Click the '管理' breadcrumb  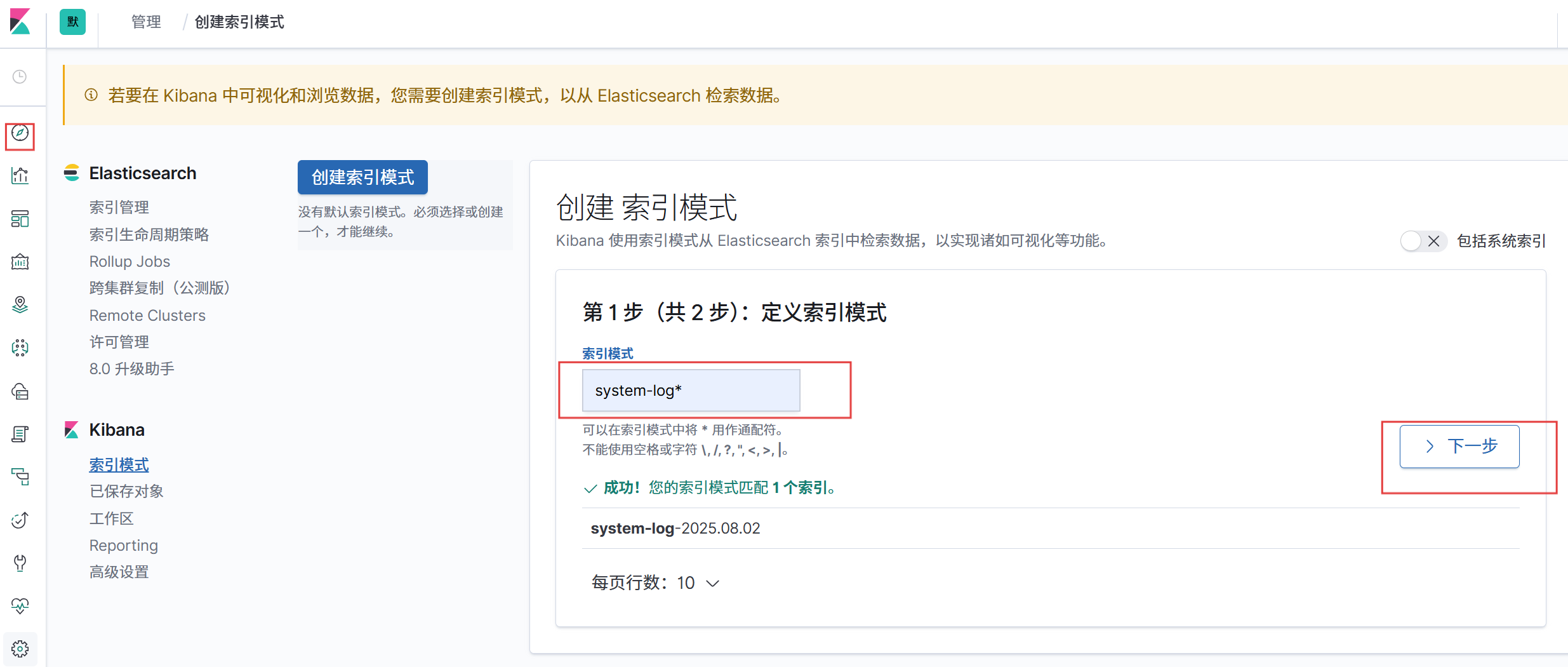click(146, 22)
